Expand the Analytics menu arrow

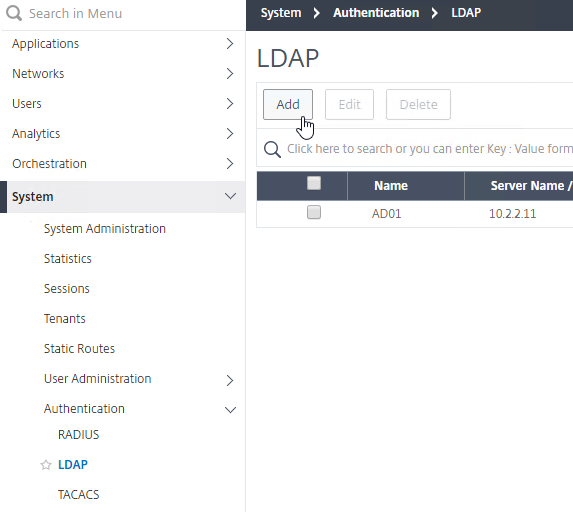pyautogui.click(x=229, y=133)
